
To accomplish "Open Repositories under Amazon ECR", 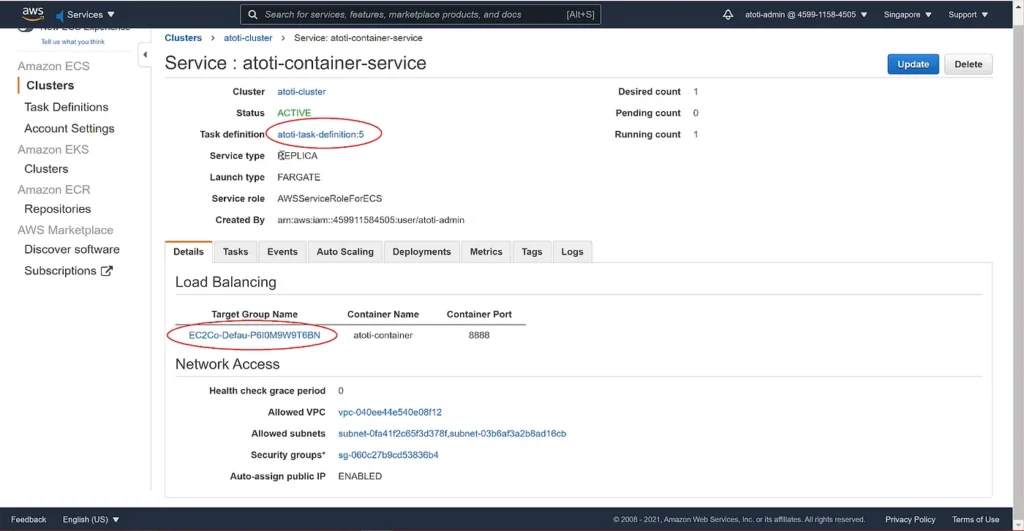I will coord(57,209).
